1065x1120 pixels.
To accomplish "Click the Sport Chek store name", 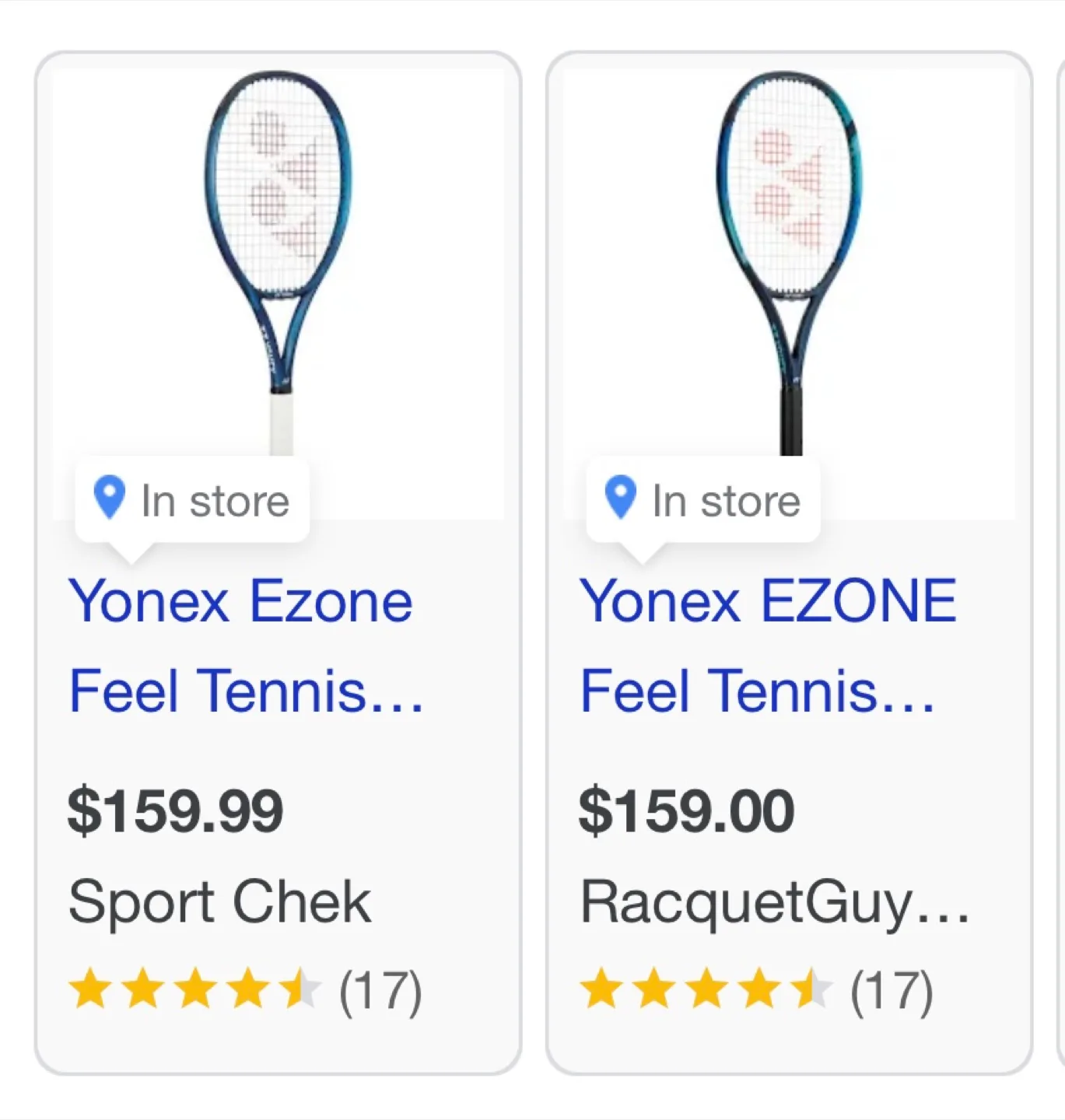I will (219, 901).
